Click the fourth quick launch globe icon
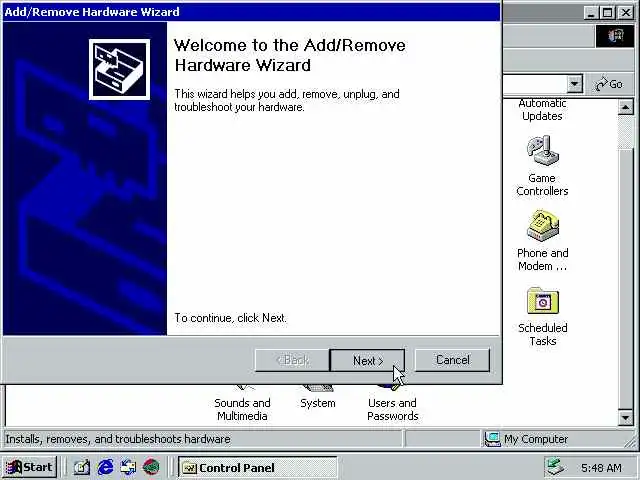 point(151,467)
